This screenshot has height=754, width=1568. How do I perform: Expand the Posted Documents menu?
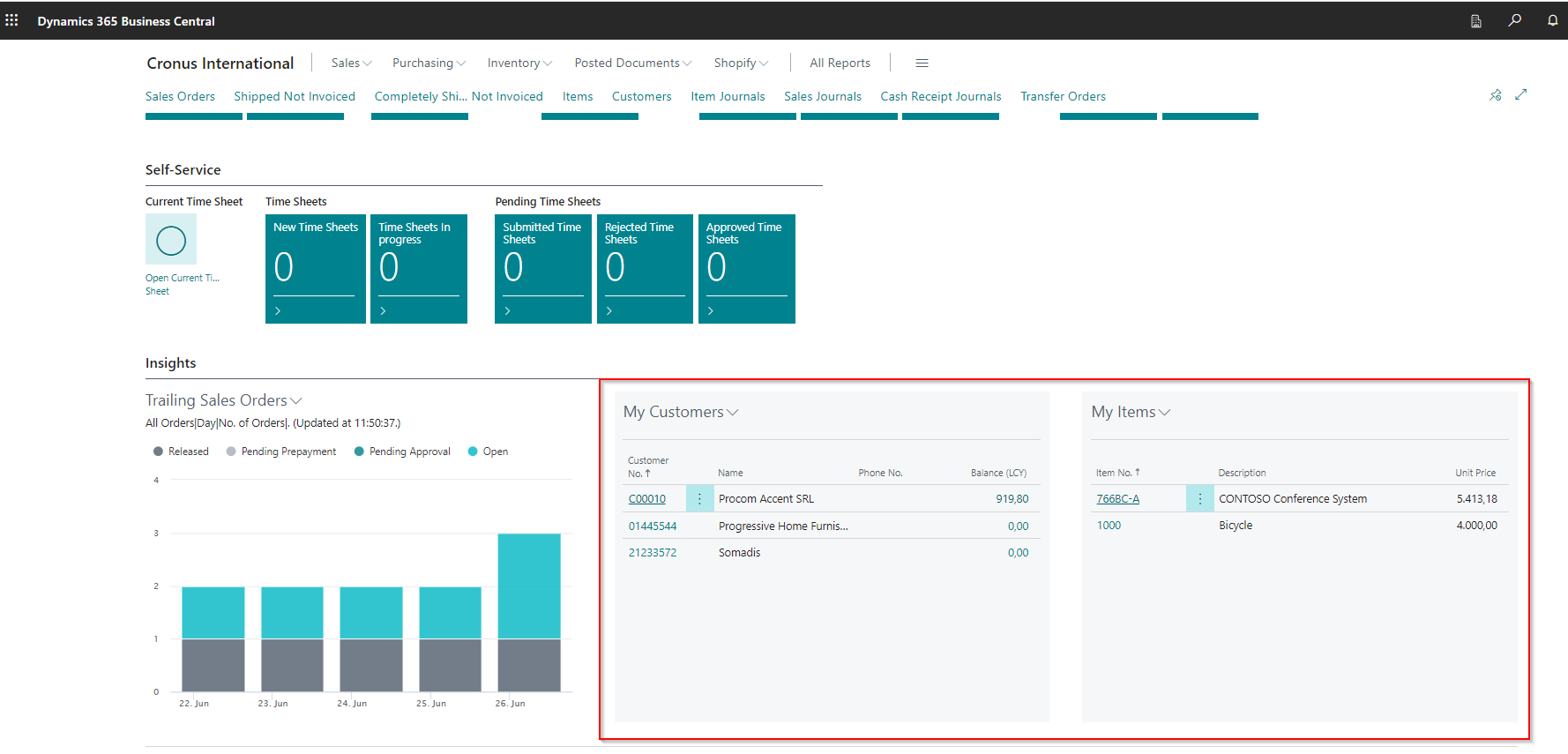coord(632,63)
